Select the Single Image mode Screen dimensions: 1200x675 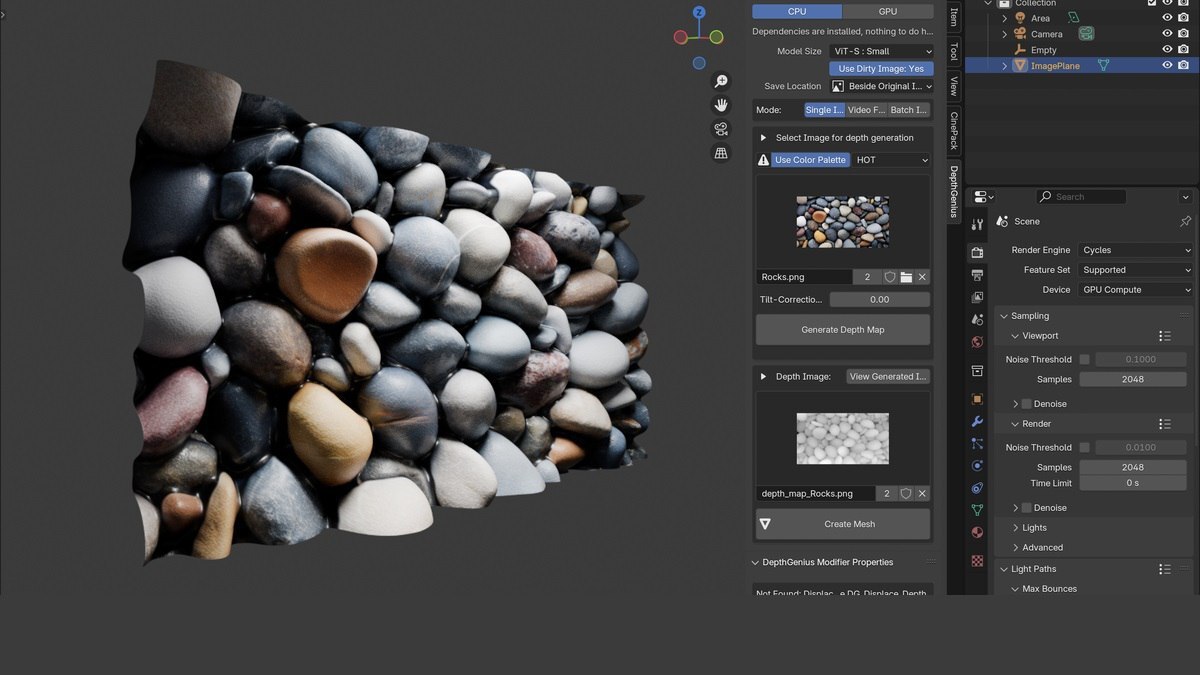click(x=824, y=110)
